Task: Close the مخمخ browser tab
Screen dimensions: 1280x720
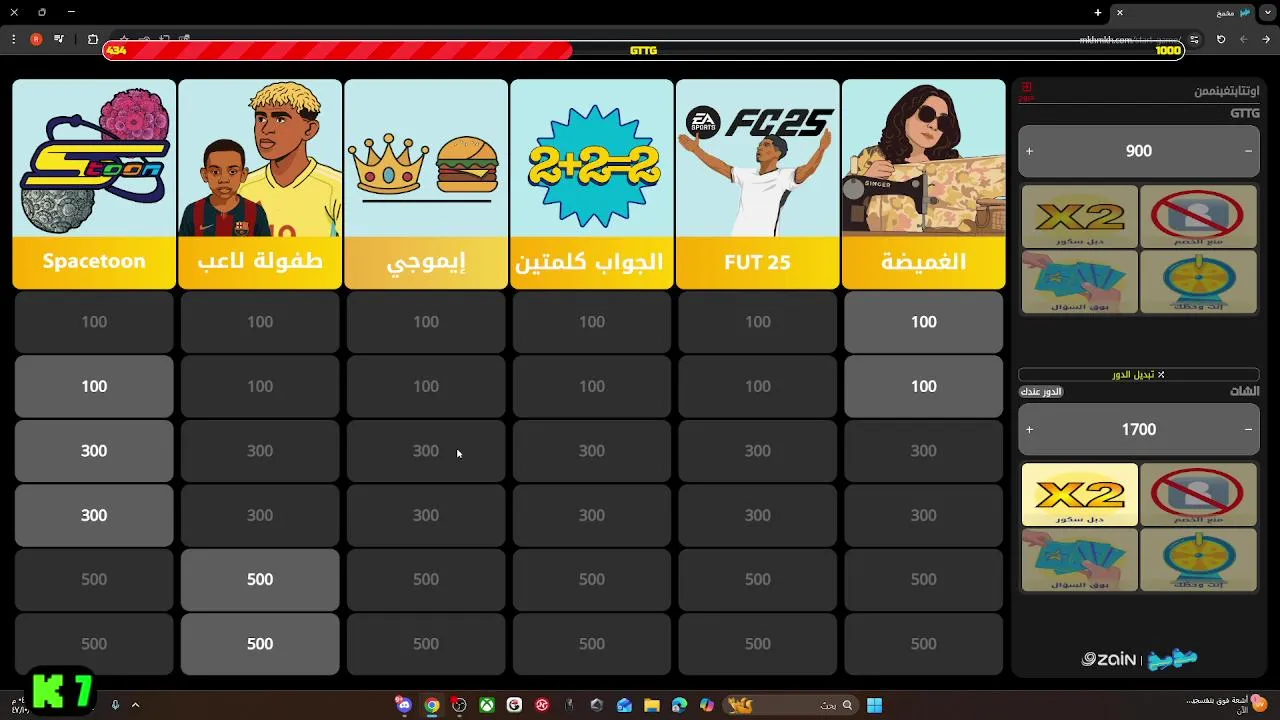Action: [x=1120, y=12]
